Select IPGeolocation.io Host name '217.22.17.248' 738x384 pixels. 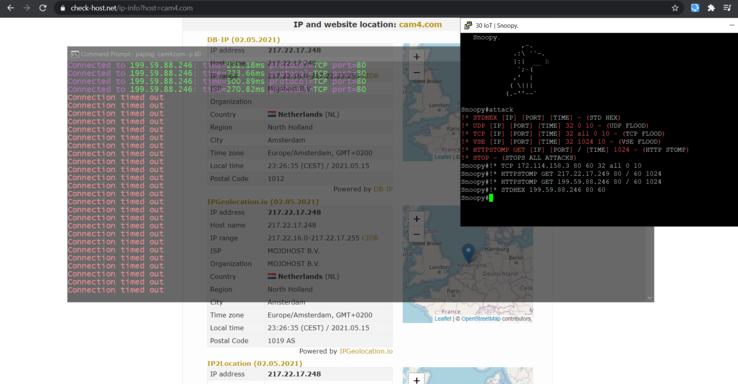[292, 225]
